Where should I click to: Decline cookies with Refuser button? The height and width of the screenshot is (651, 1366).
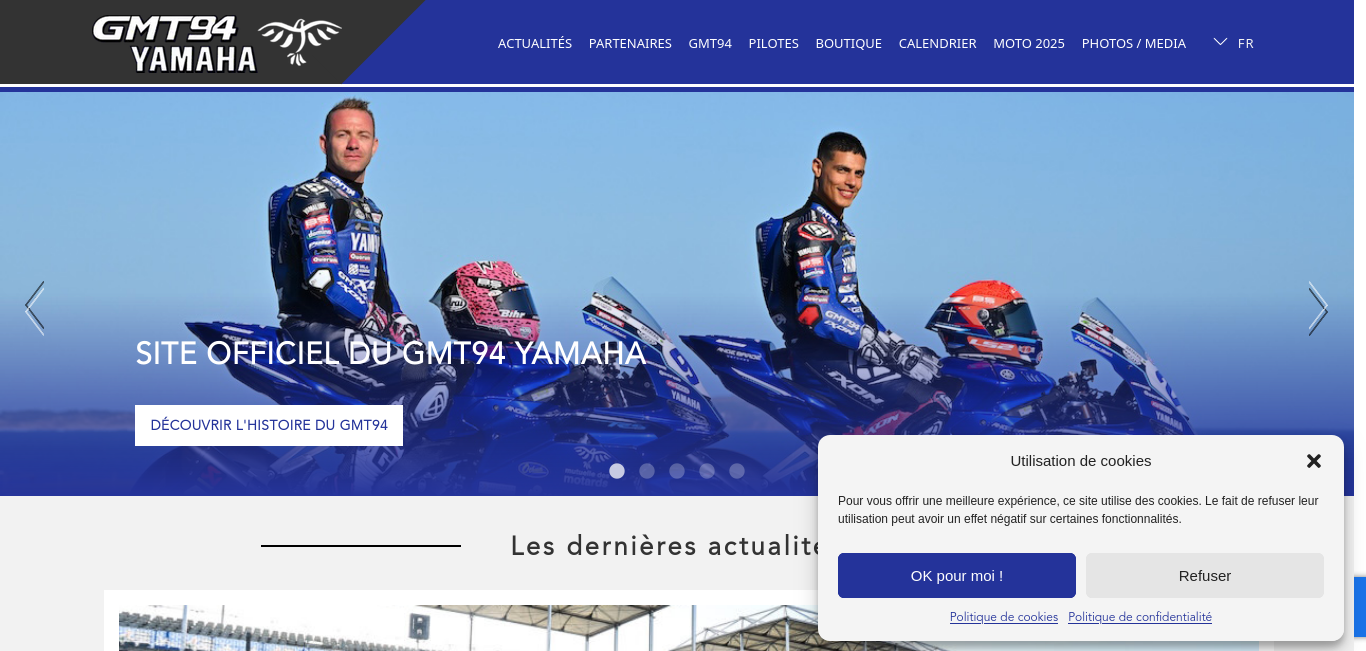pyautogui.click(x=1205, y=576)
